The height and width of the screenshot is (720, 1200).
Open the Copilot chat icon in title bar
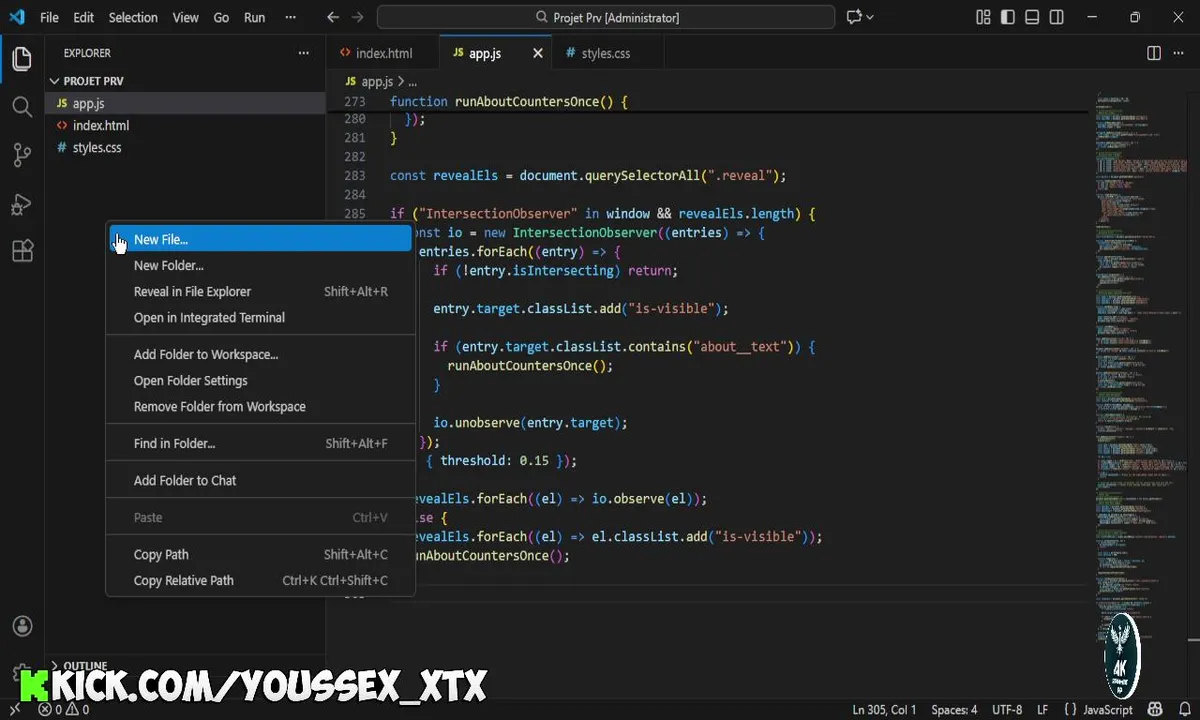point(853,17)
